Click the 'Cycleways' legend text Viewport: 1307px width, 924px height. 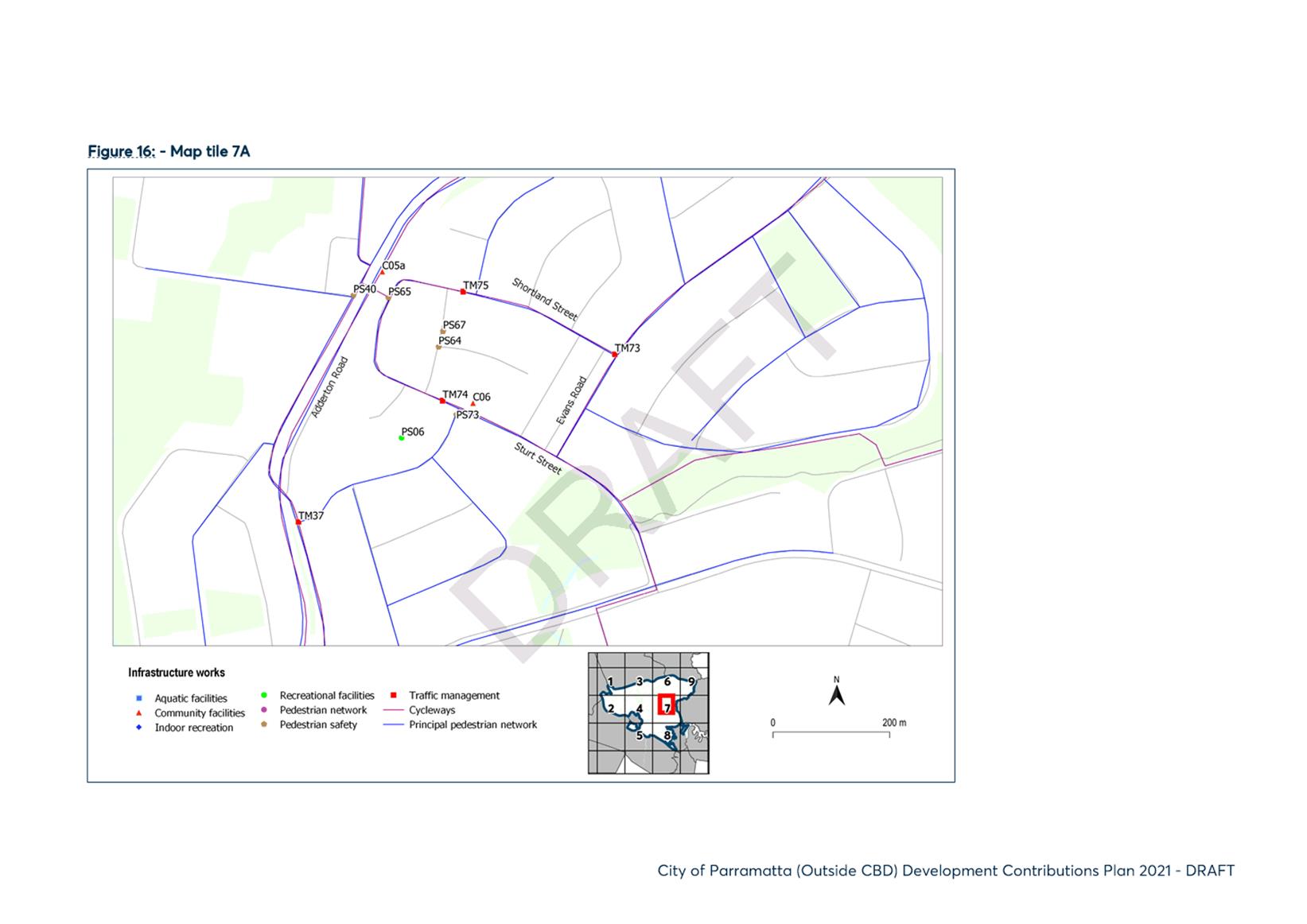[432, 710]
